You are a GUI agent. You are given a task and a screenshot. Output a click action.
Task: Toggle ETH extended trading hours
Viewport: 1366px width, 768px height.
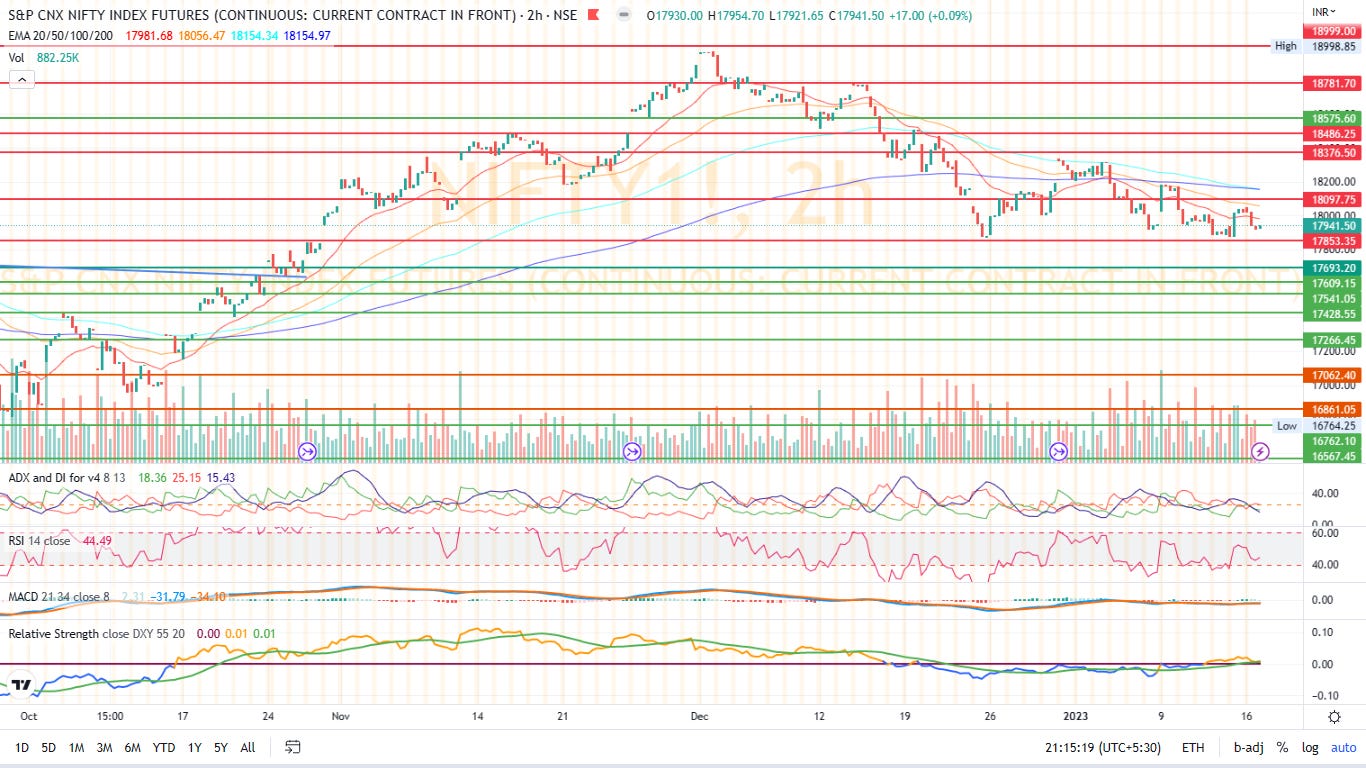(x=1193, y=747)
